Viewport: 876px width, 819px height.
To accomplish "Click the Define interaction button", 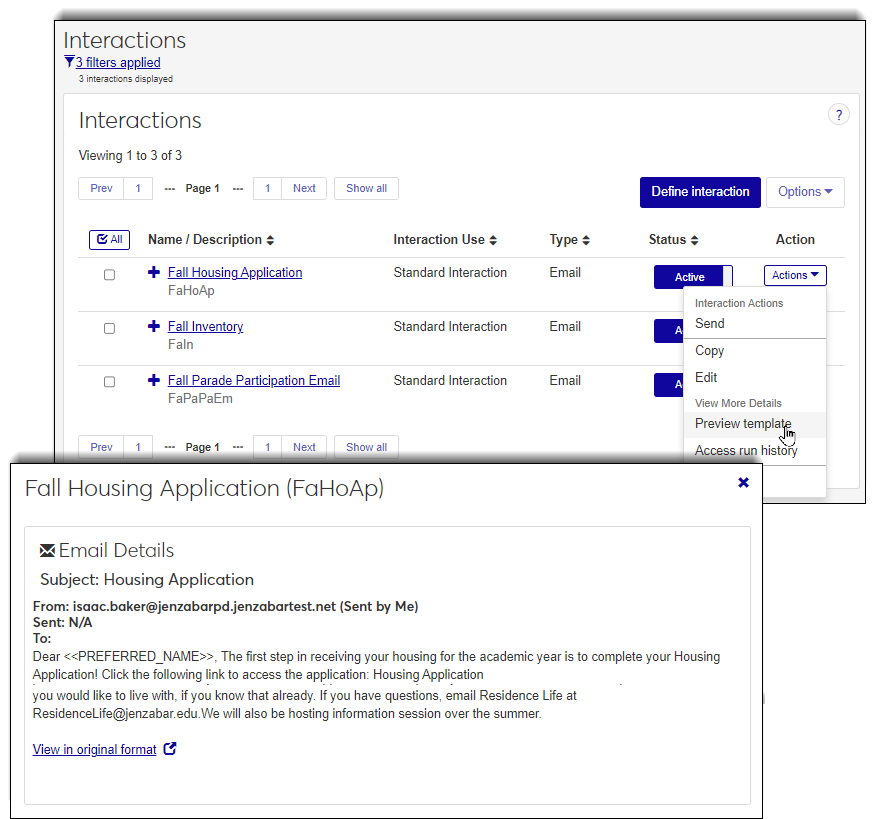I will (x=700, y=192).
